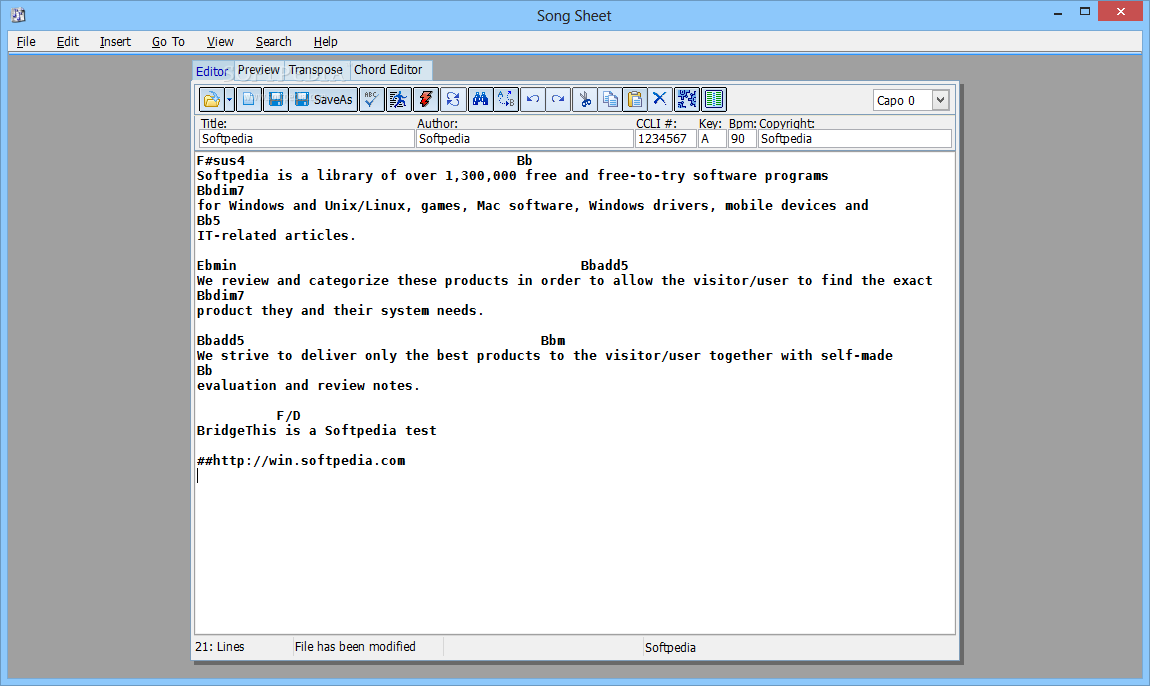1150x686 pixels.
Task: Click the ##http://win.softpedia.com line
Action: pyautogui.click(x=301, y=461)
